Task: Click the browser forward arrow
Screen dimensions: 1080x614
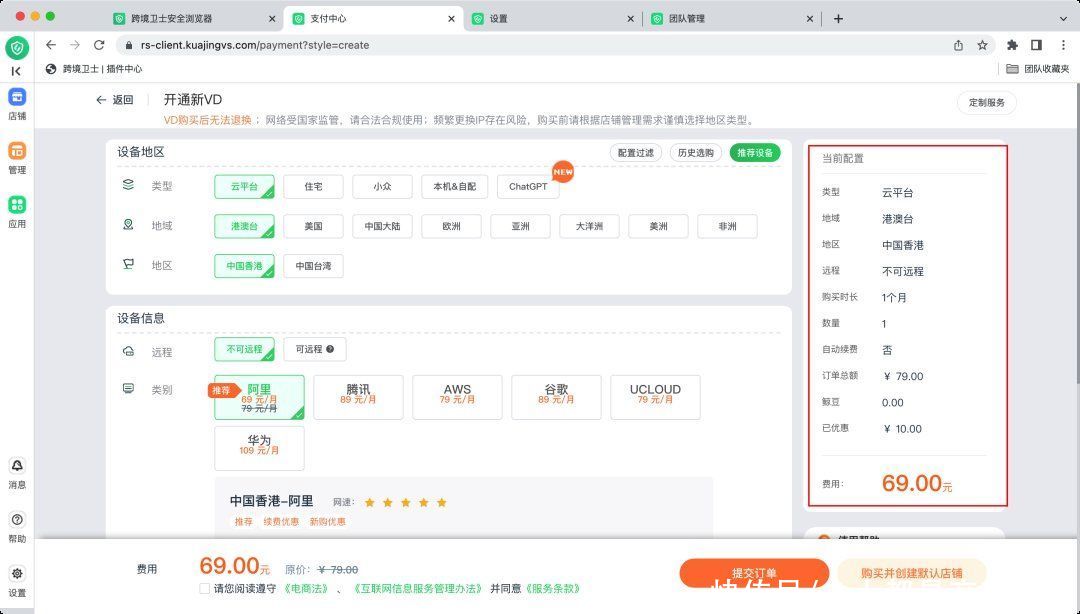Action: point(74,45)
